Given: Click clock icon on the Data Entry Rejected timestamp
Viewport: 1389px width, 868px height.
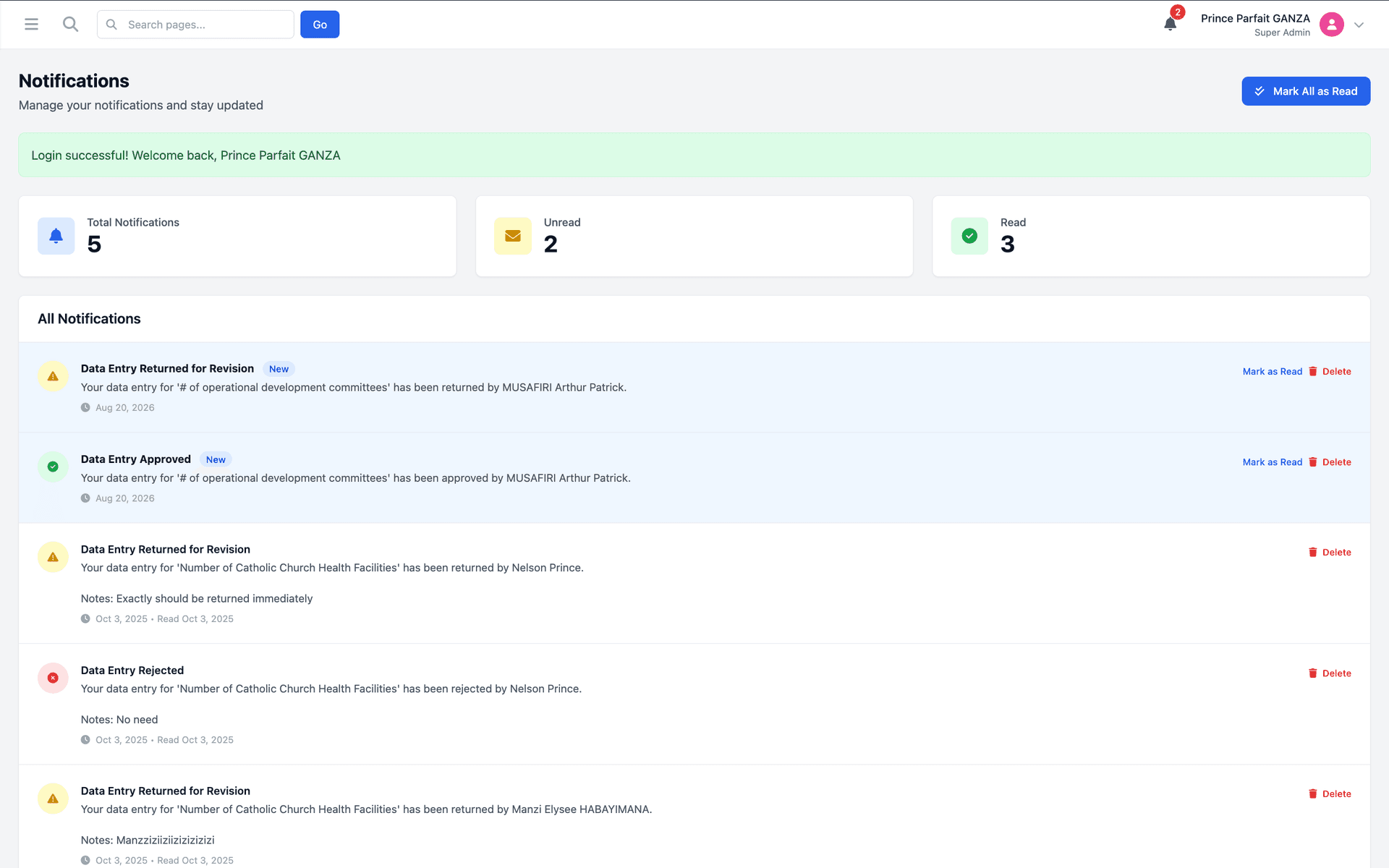Looking at the screenshot, I should (85, 740).
